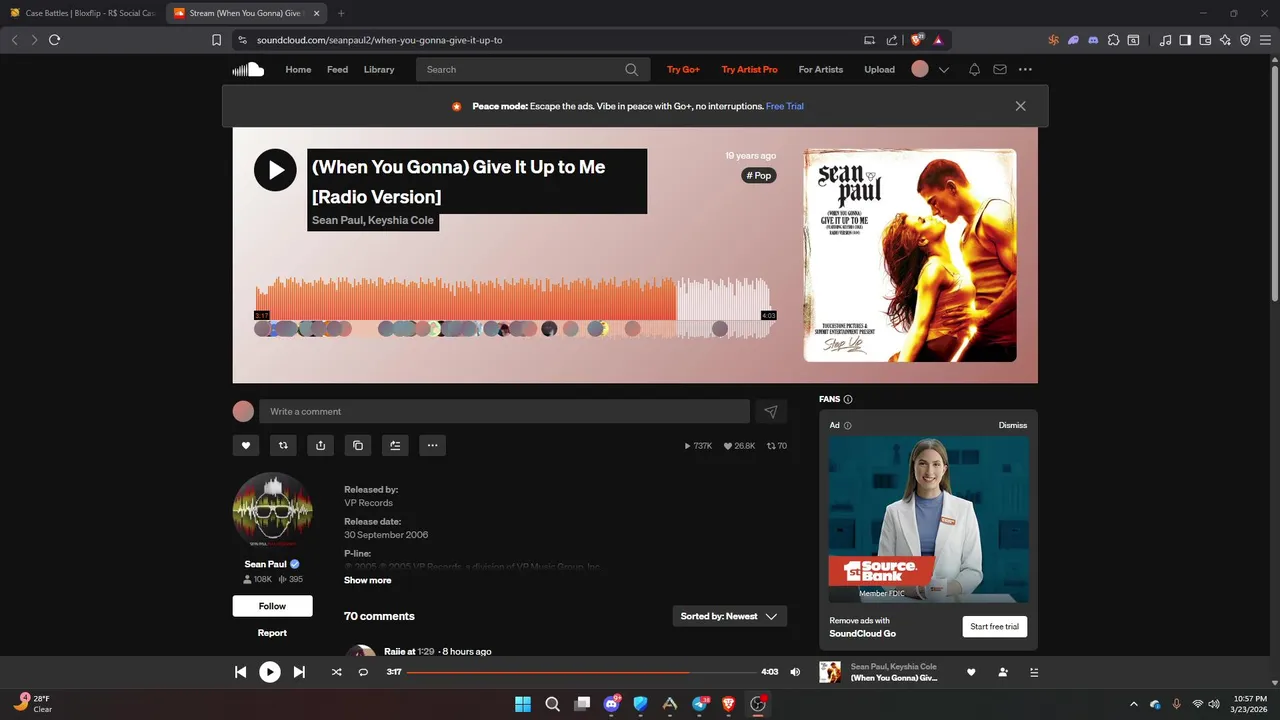
Task: Open Brave Rewards triangle icon
Action: pos(938,40)
